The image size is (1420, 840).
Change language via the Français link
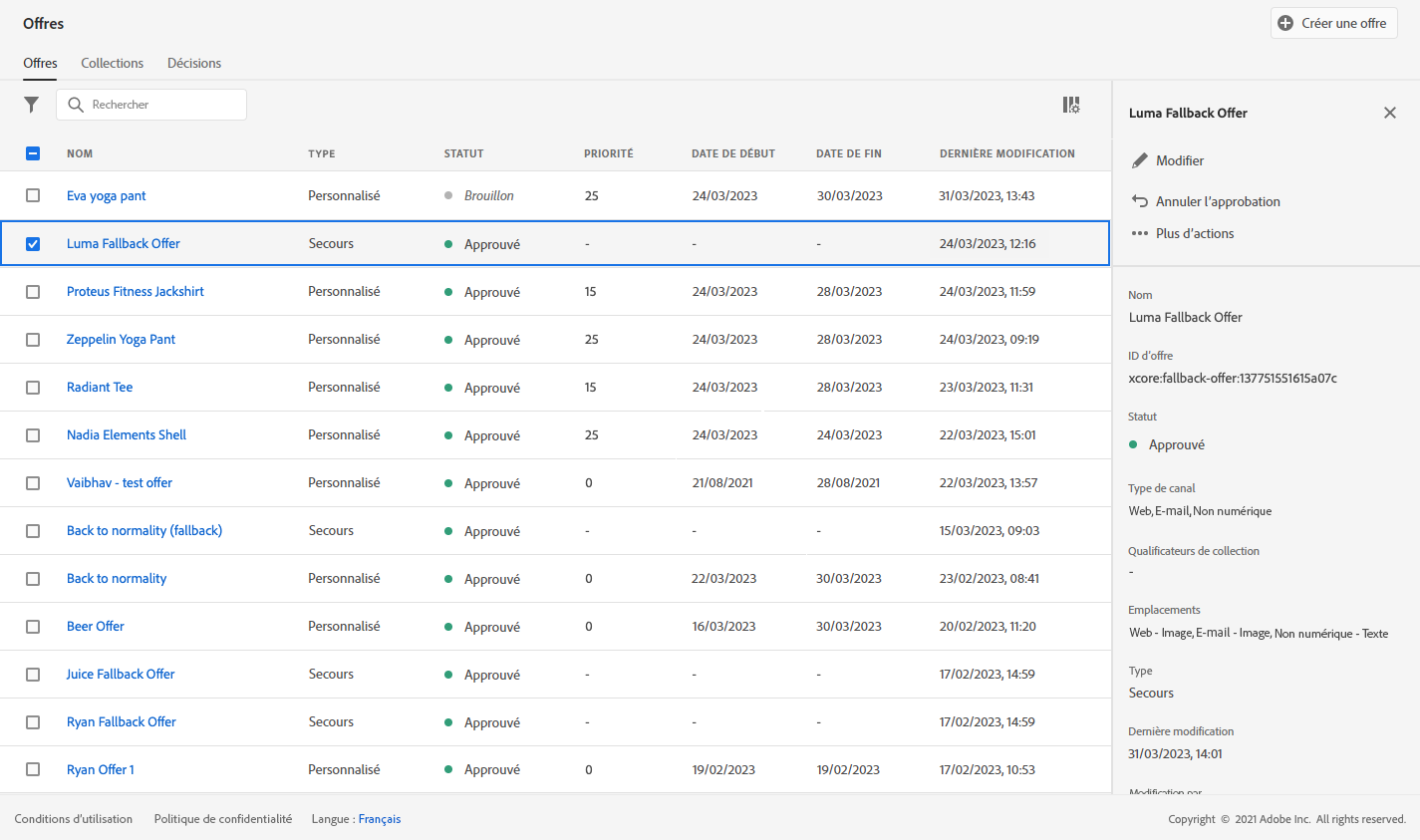coord(379,819)
